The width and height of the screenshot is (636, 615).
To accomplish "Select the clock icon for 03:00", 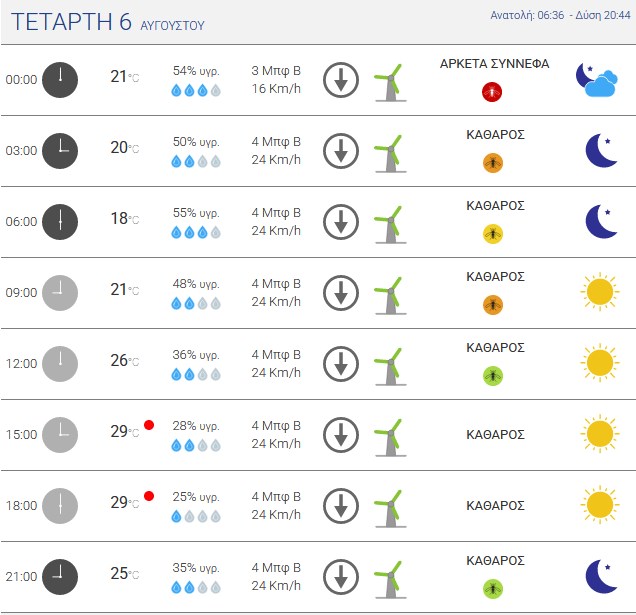I will coord(60,151).
